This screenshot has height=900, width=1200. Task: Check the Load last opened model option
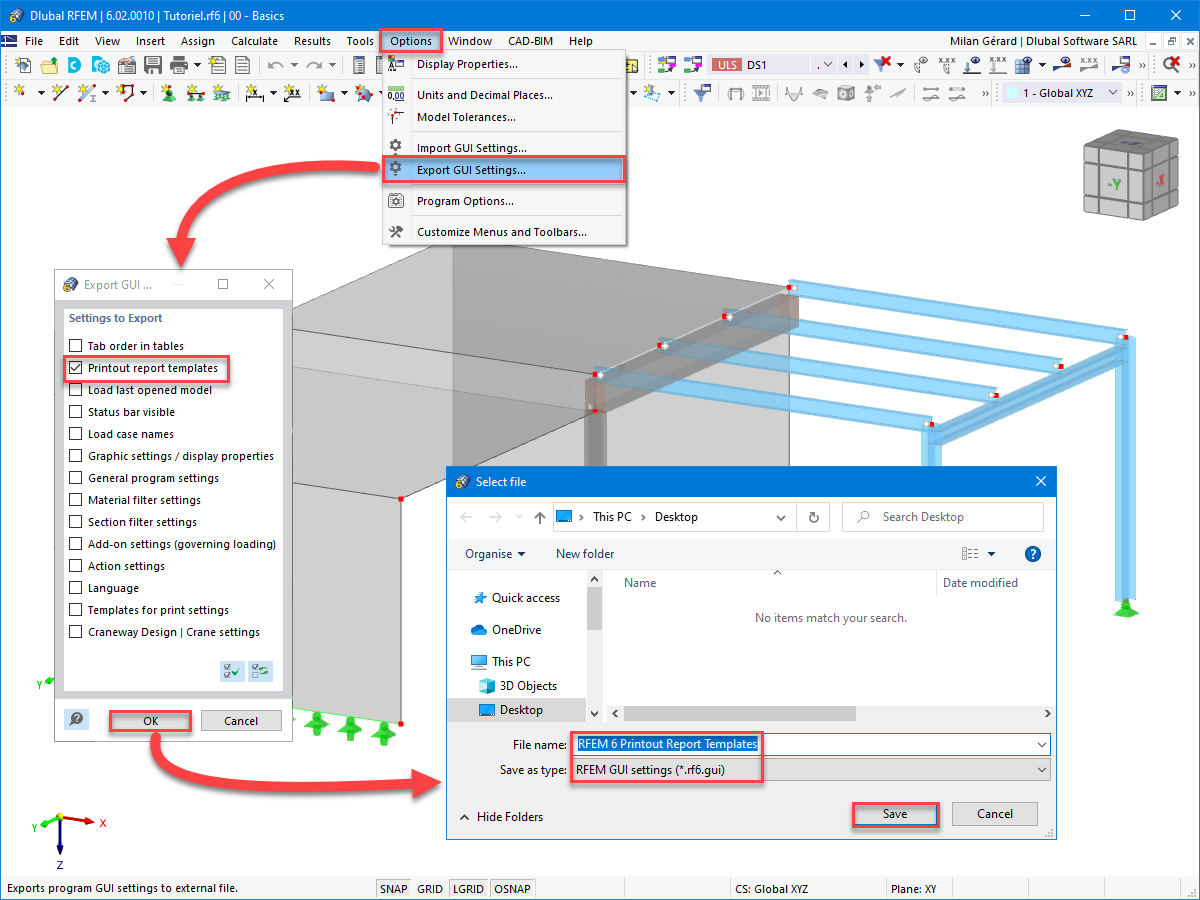75,390
